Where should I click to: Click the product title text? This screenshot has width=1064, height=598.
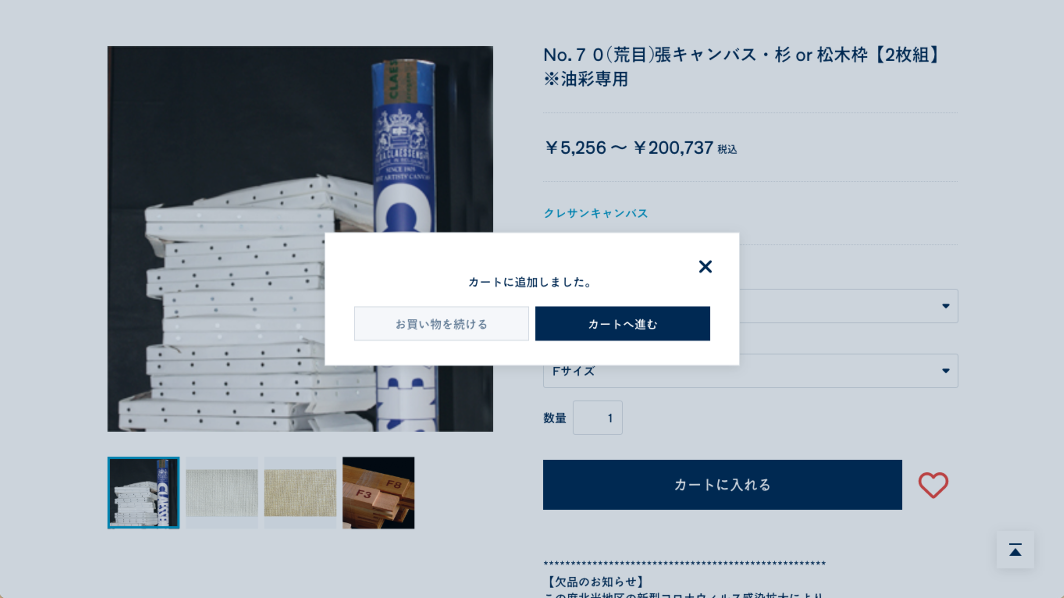[x=742, y=67]
